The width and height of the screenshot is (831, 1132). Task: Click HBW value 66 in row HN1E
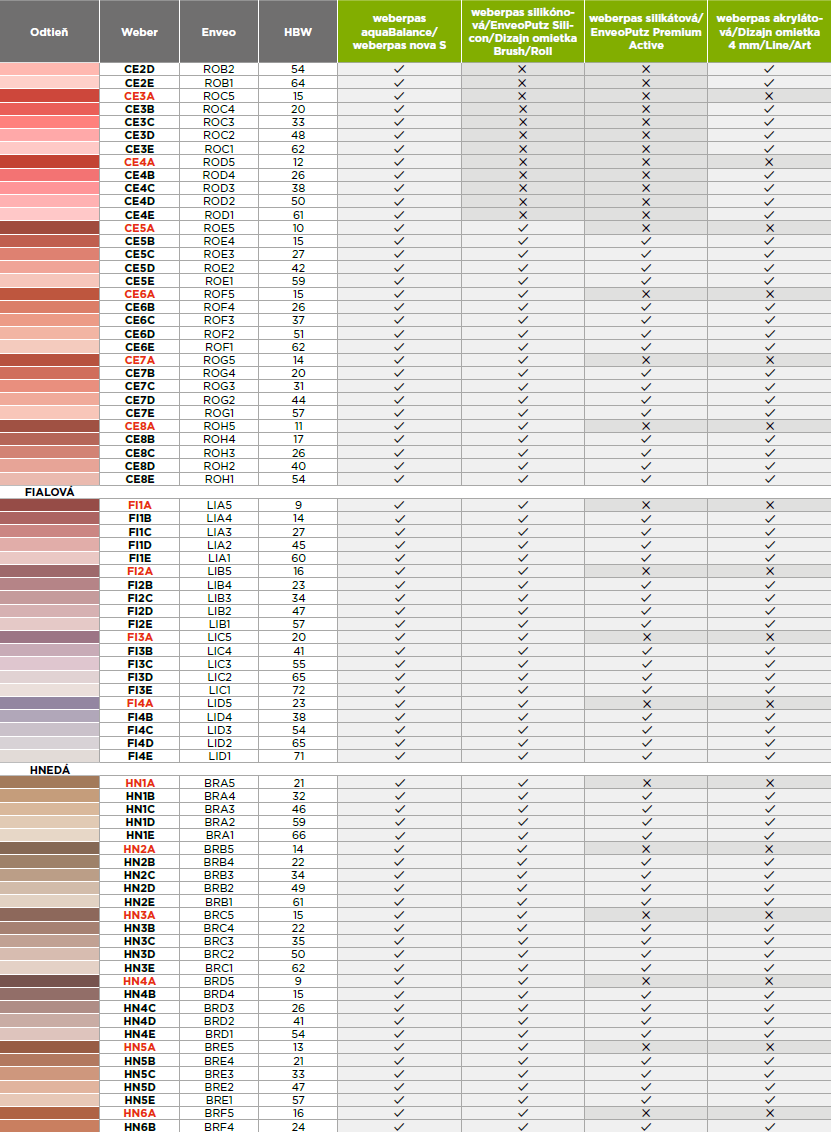tap(298, 835)
